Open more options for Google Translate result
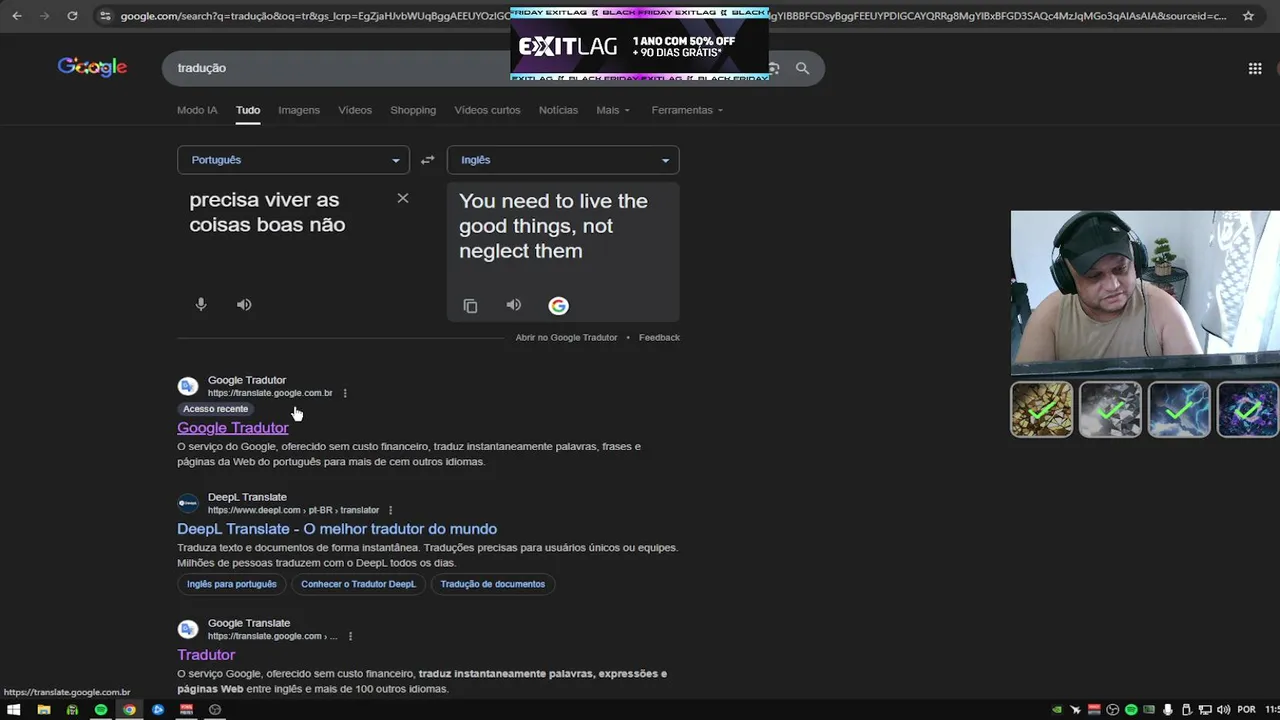 (x=350, y=636)
